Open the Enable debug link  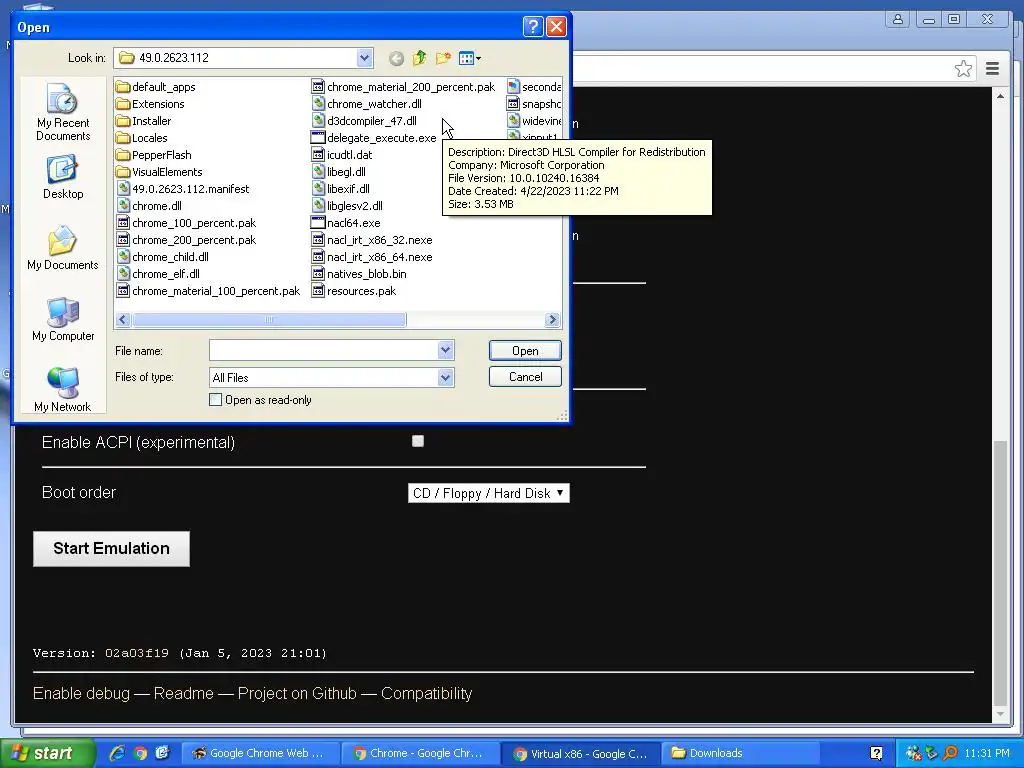tap(82, 694)
